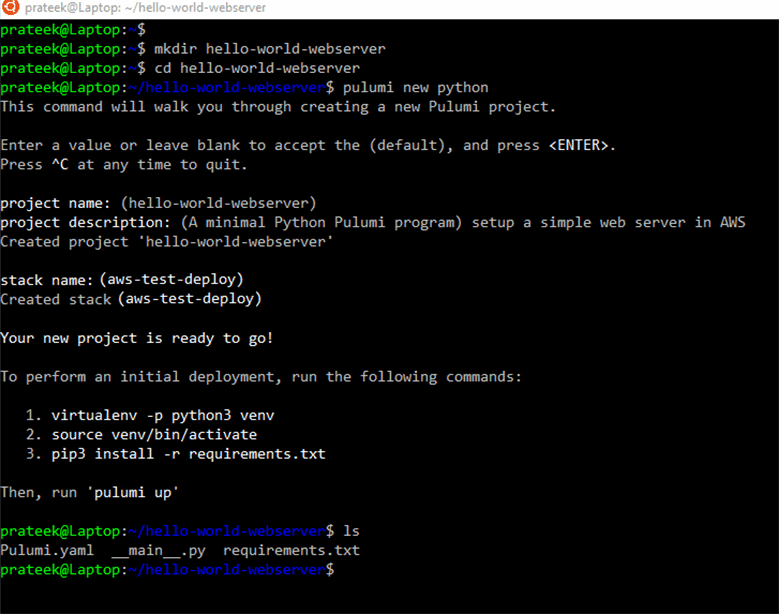Click the 'cd hello-world-webserver' command text
This screenshot has width=779, height=614.
click(x=256, y=68)
